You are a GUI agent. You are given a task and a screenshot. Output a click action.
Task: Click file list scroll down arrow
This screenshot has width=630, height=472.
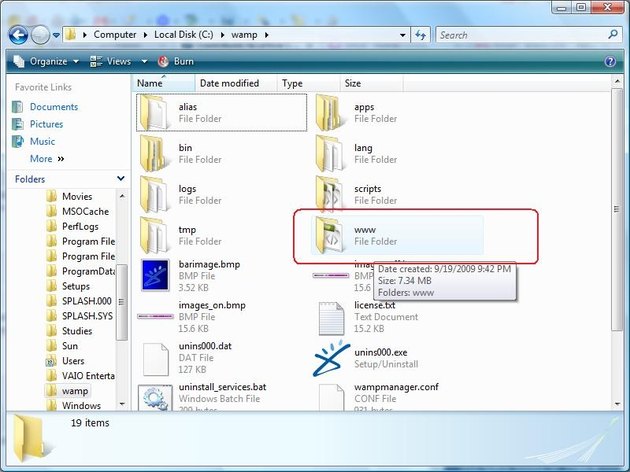(x=617, y=404)
